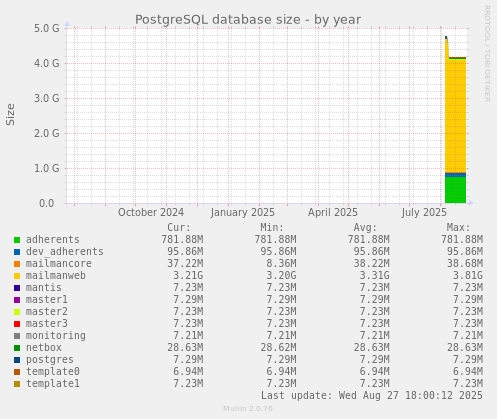Screen dimensions: 497x419
Task: Click the 'mailmanweb' legend label
Action: coord(56,276)
